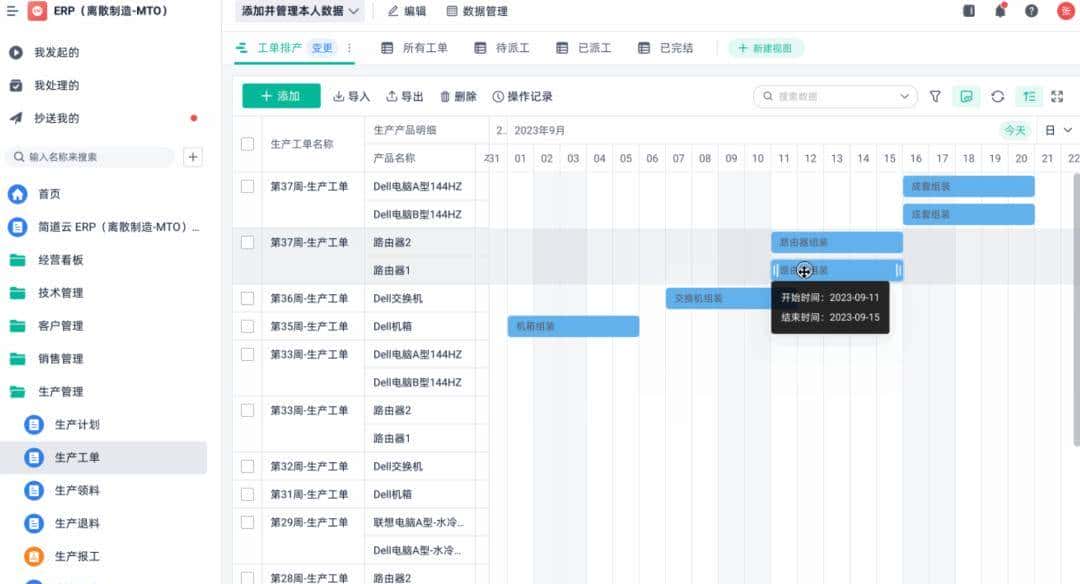Open the notification bell icon

(1000, 11)
